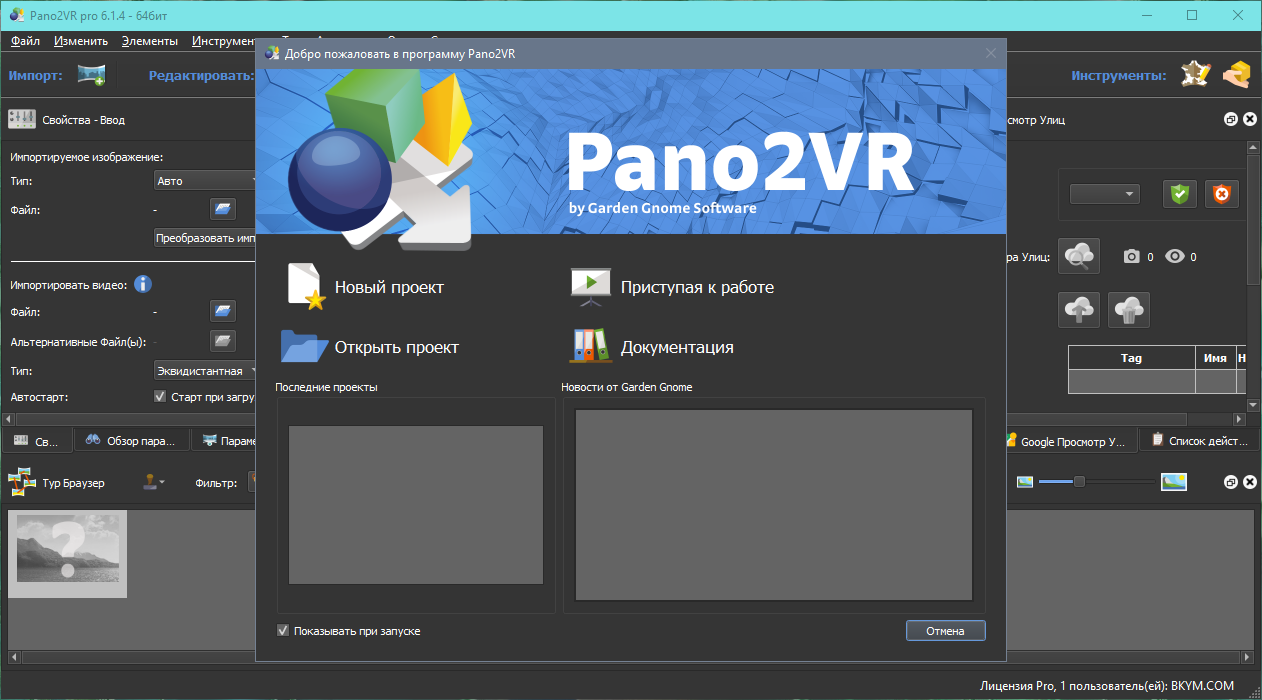The image size is (1262, 700).
Task: Click the blue info icon beside Импортировать видео
Action: [143, 285]
